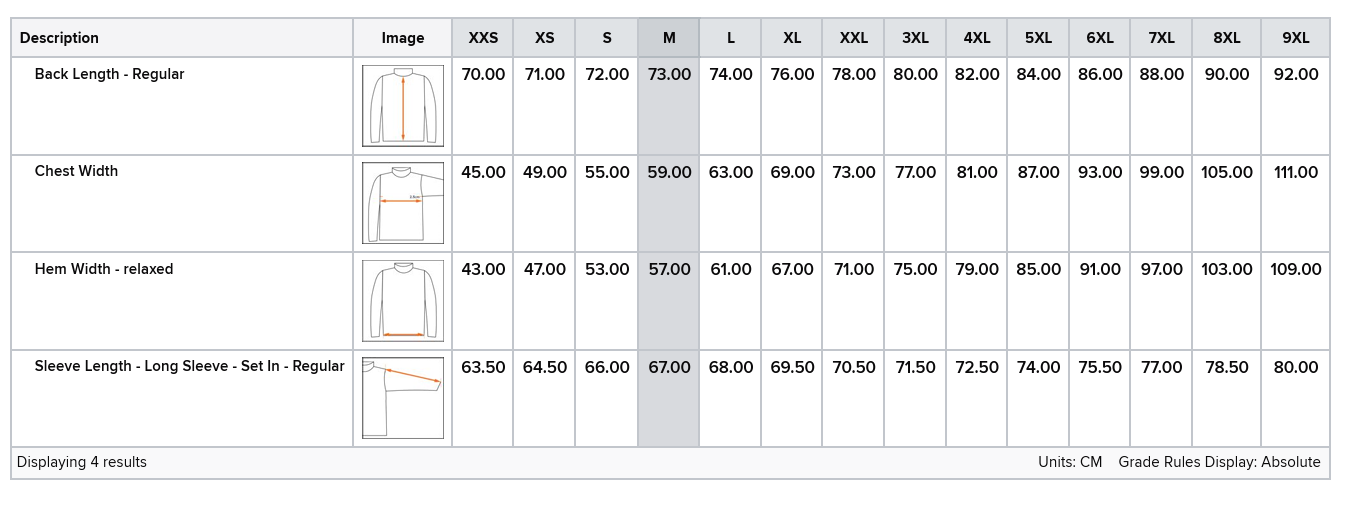Select Hem Width value 109.00 for 9XL

[x=1296, y=269]
